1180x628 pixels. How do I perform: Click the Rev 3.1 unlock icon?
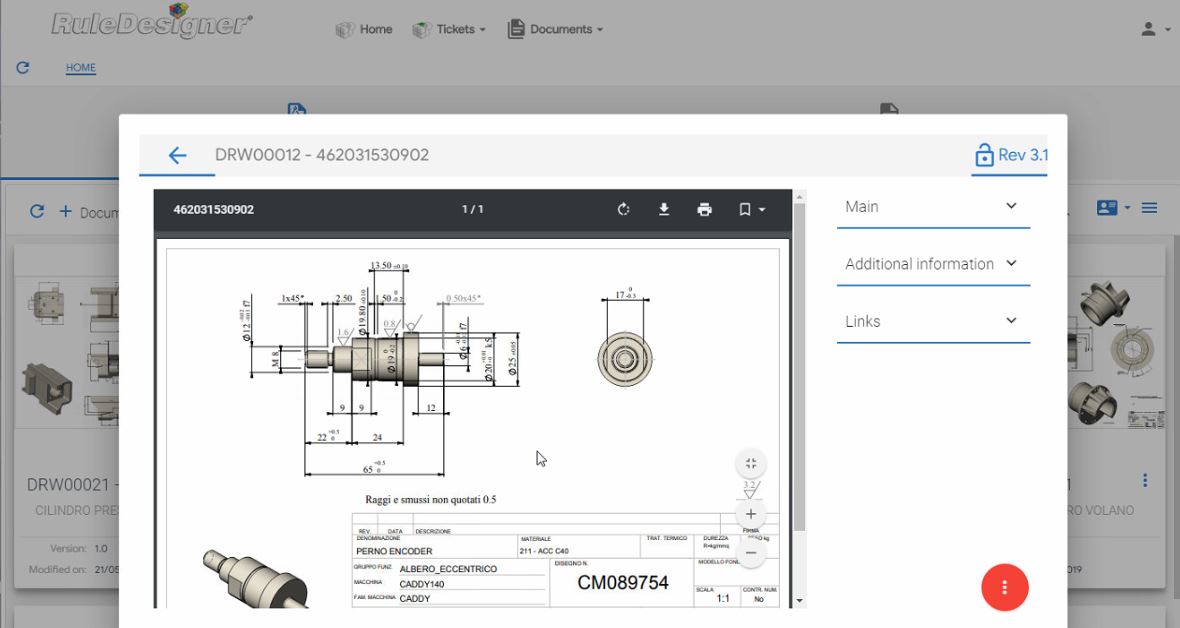click(x=984, y=155)
